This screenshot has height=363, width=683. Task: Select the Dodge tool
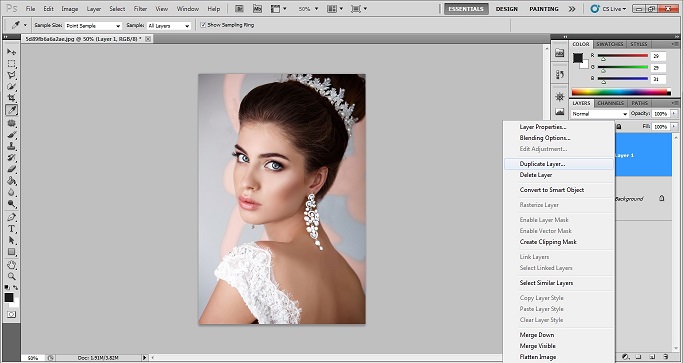11,203
